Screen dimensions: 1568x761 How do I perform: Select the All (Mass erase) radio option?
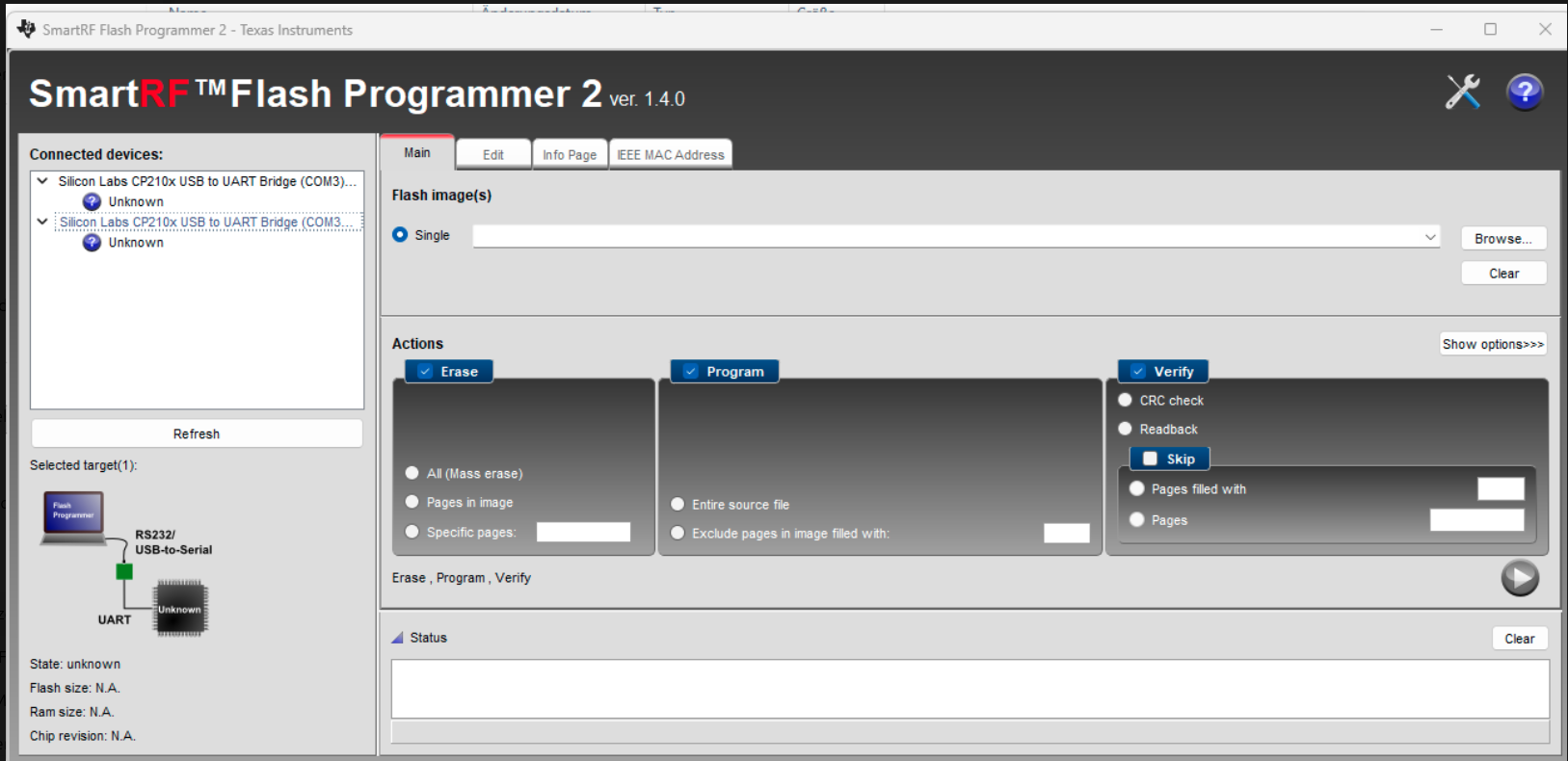[412, 473]
